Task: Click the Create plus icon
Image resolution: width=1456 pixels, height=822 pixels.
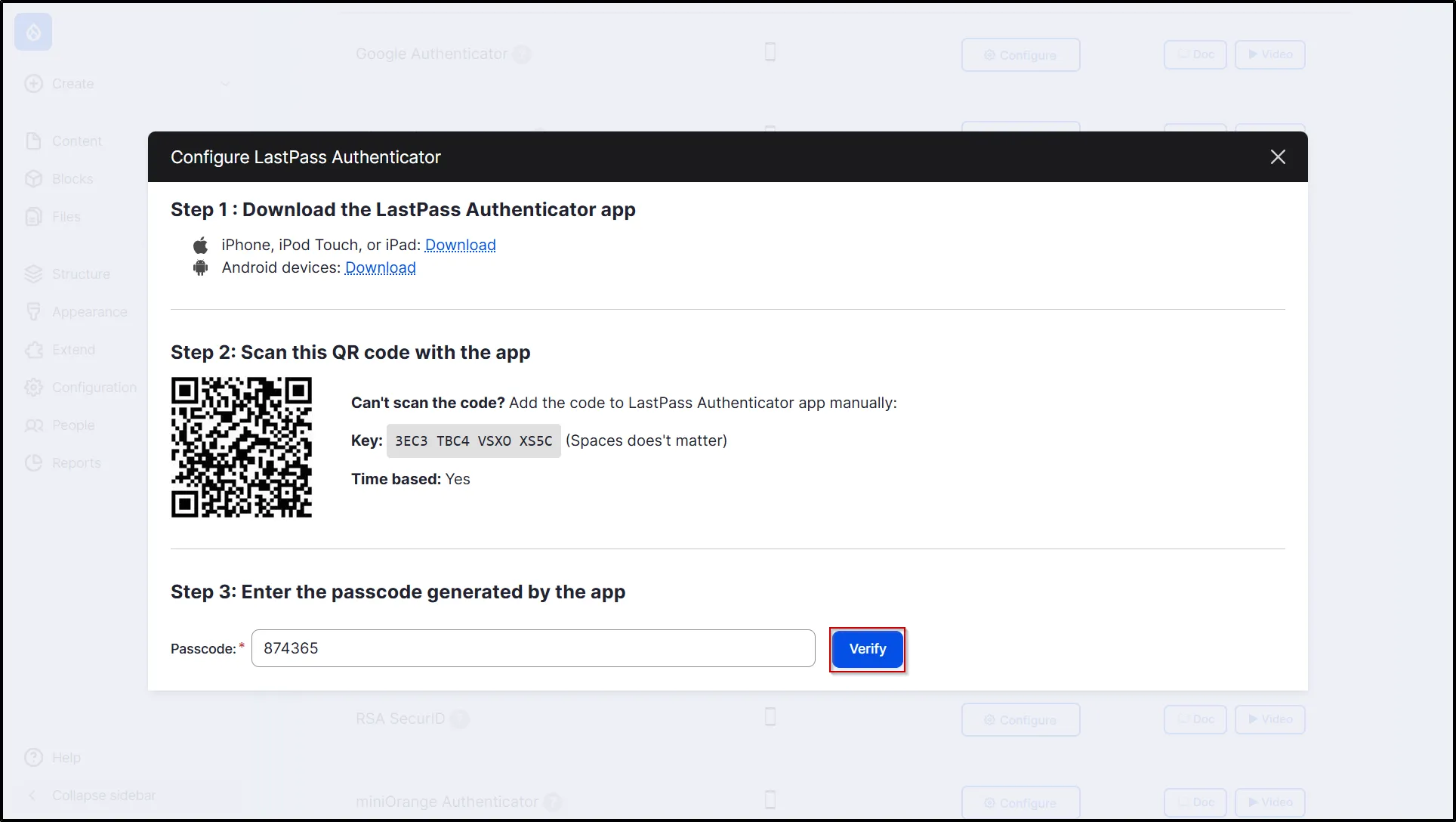Action: click(x=34, y=84)
